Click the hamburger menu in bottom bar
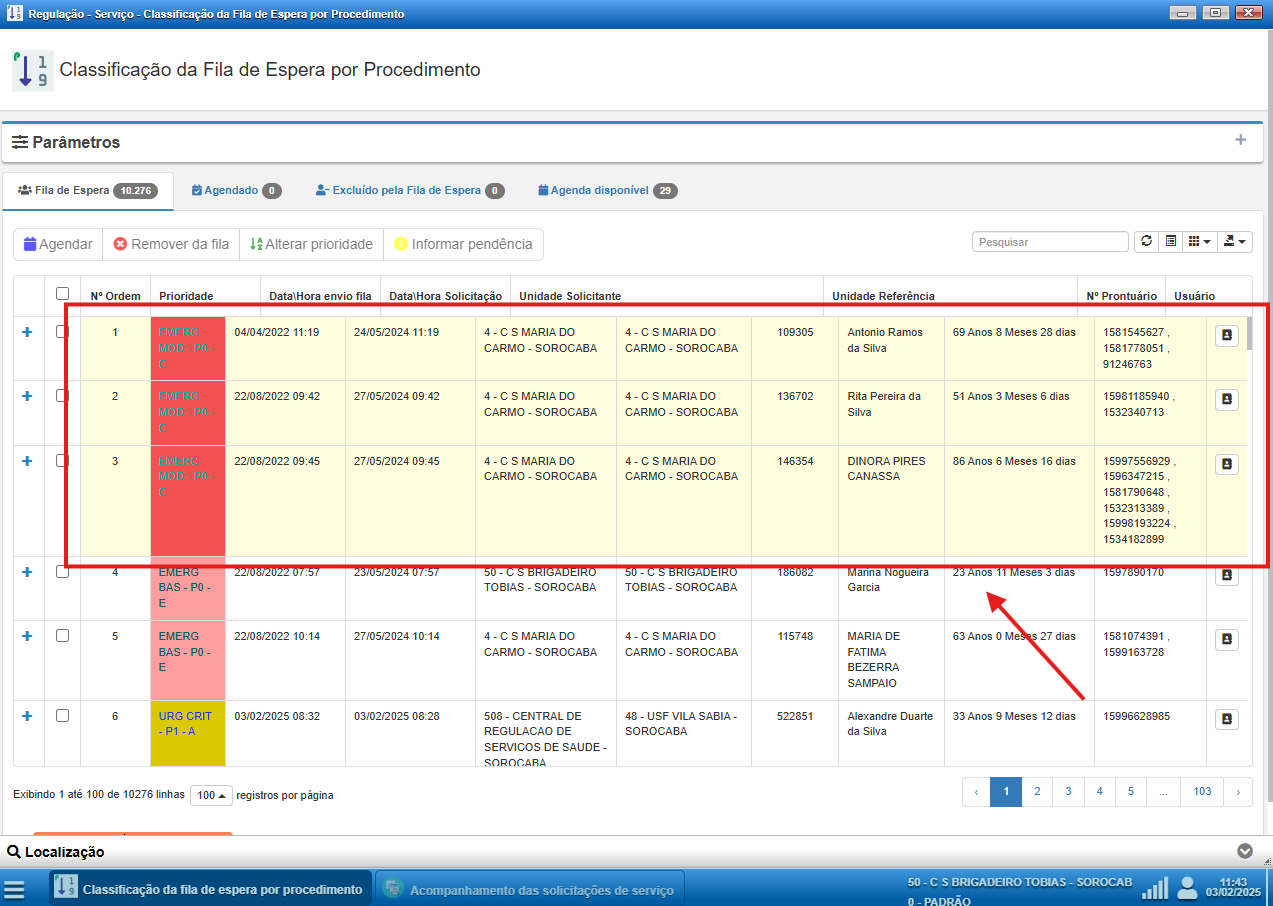Image resolution: width=1273 pixels, height=906 pixels. (14, 889)
